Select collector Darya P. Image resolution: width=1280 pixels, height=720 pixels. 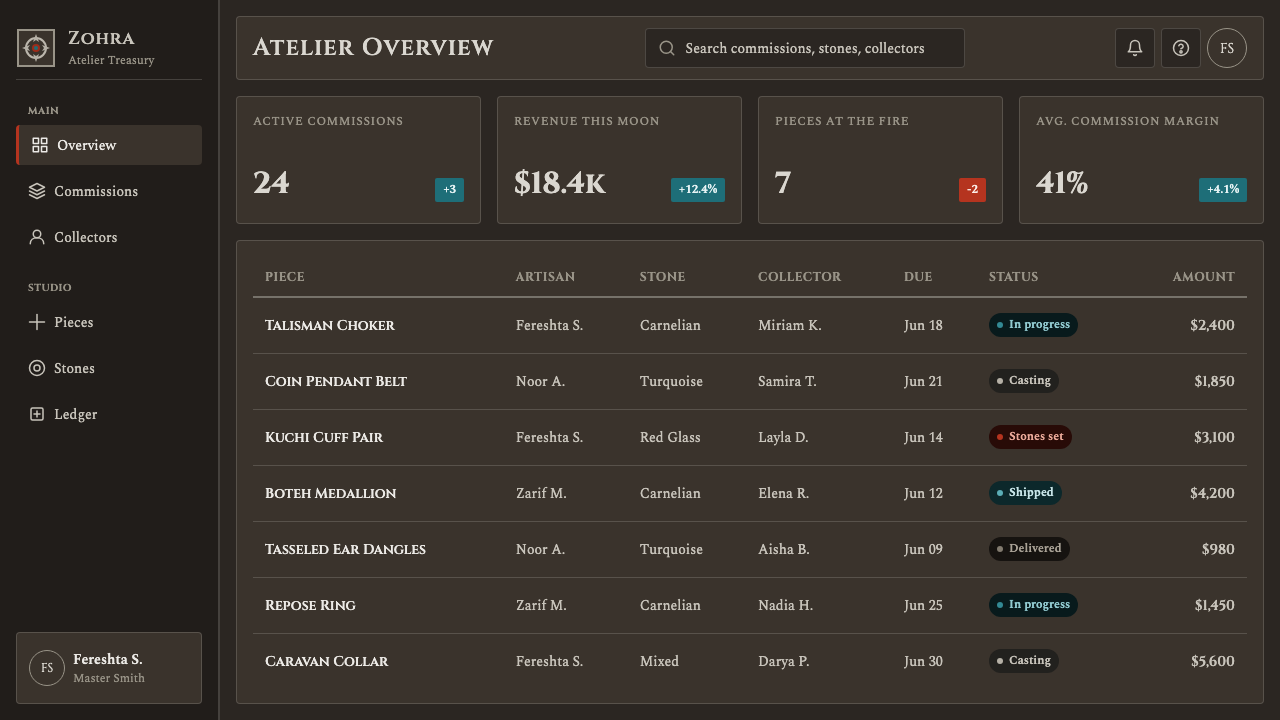point(783,661)
